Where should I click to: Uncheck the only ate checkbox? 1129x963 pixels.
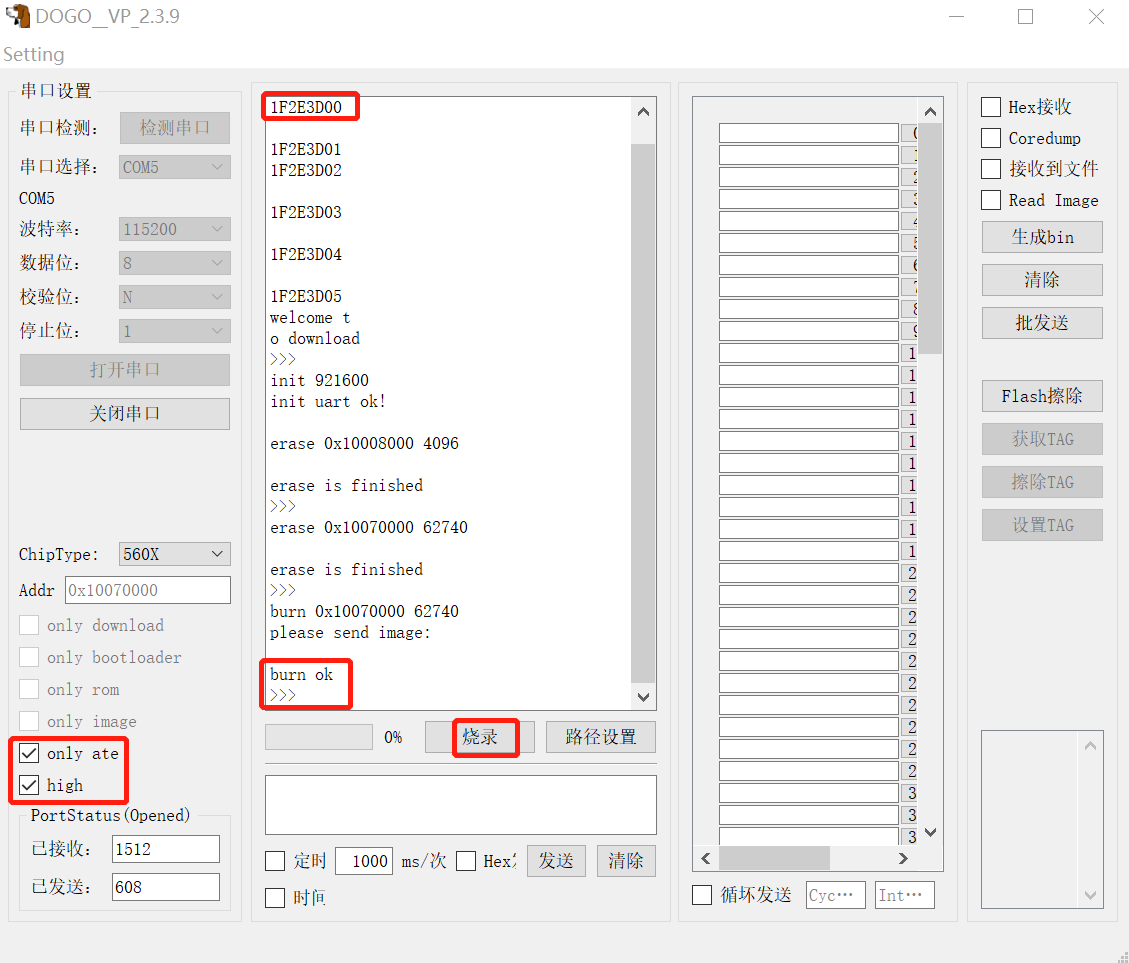point(29,753)
